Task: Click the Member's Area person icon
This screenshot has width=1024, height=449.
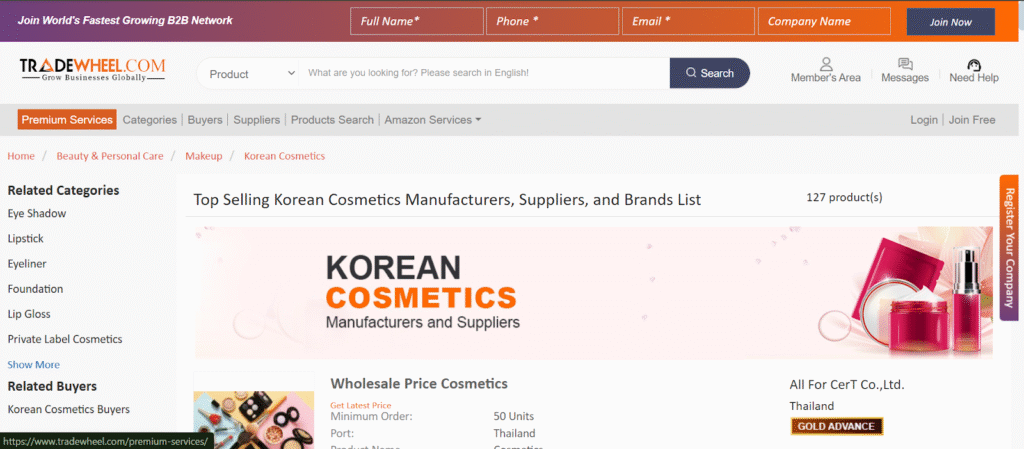Action: (x=825, y=64)
